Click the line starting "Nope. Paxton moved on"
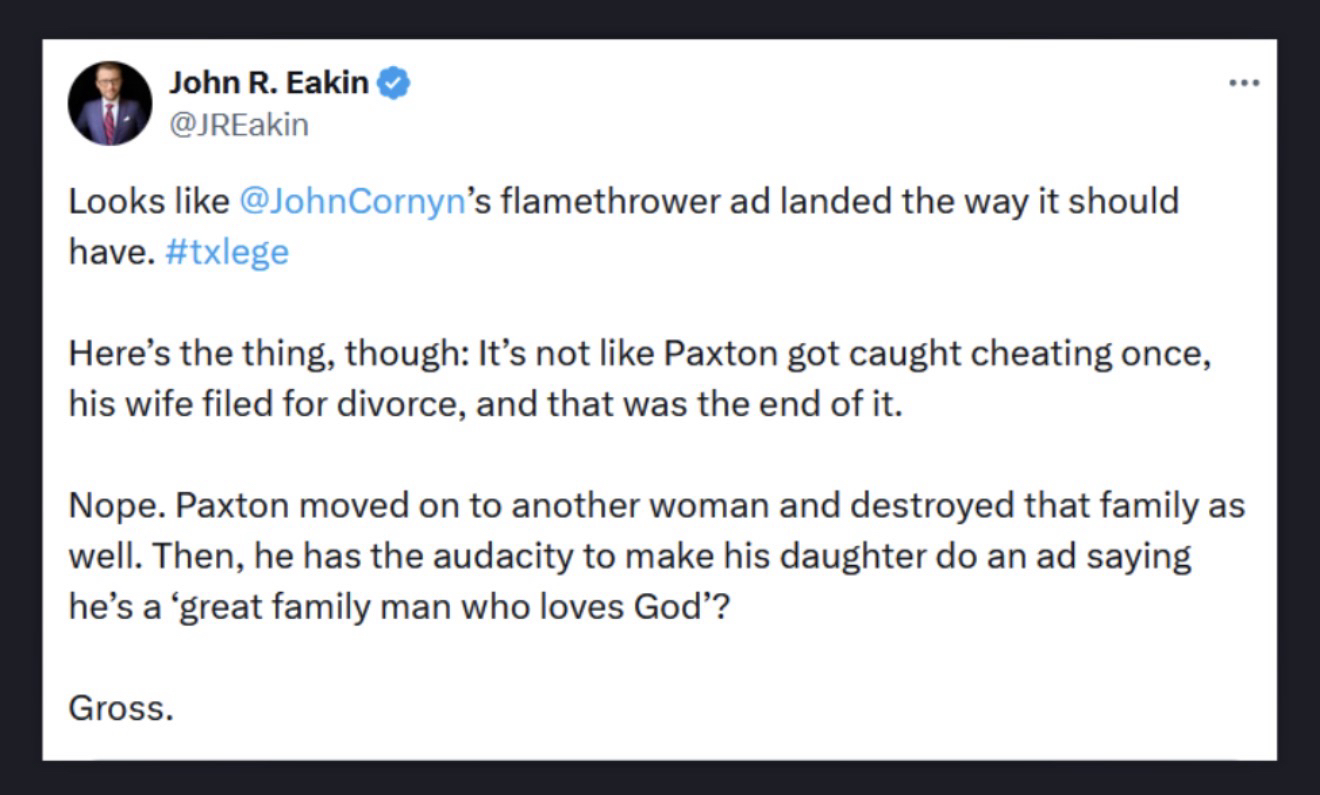The height and width of the screenshot is (795, 1320). click(x=656, y=506)
